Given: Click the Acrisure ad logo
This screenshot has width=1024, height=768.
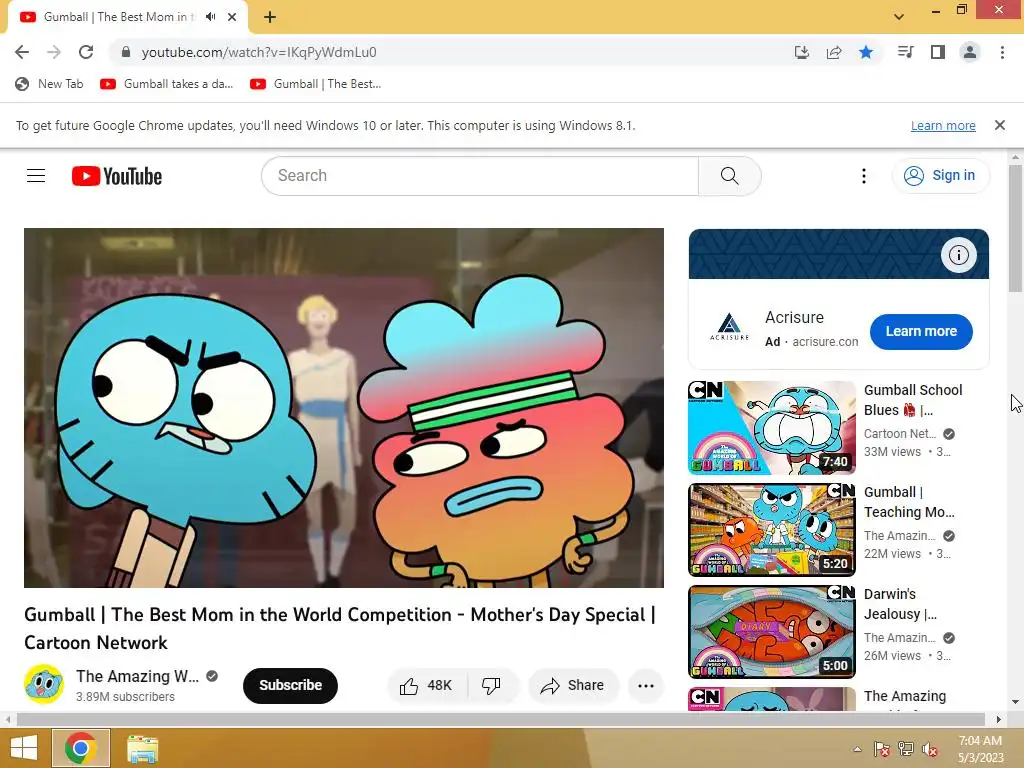Looking at the screenshot, I should point(729,328).
